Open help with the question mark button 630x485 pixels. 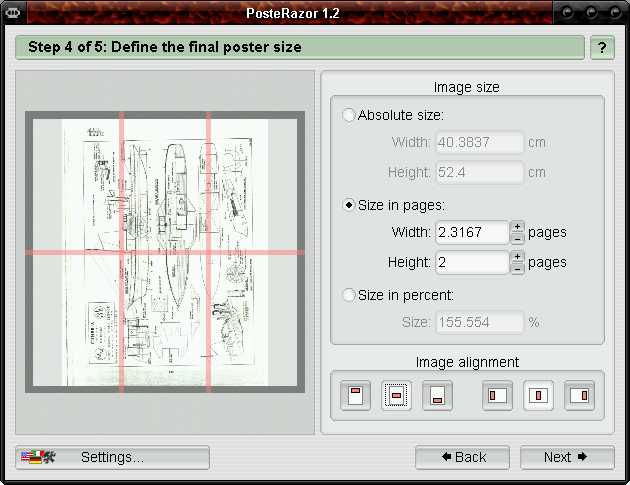(x=602, y=47)
